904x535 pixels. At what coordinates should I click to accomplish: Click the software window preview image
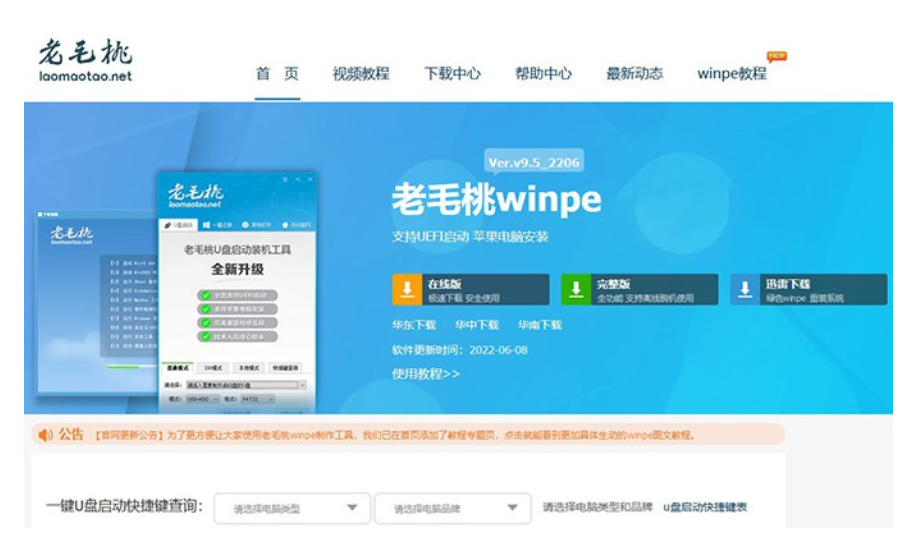tap(236, 290)
